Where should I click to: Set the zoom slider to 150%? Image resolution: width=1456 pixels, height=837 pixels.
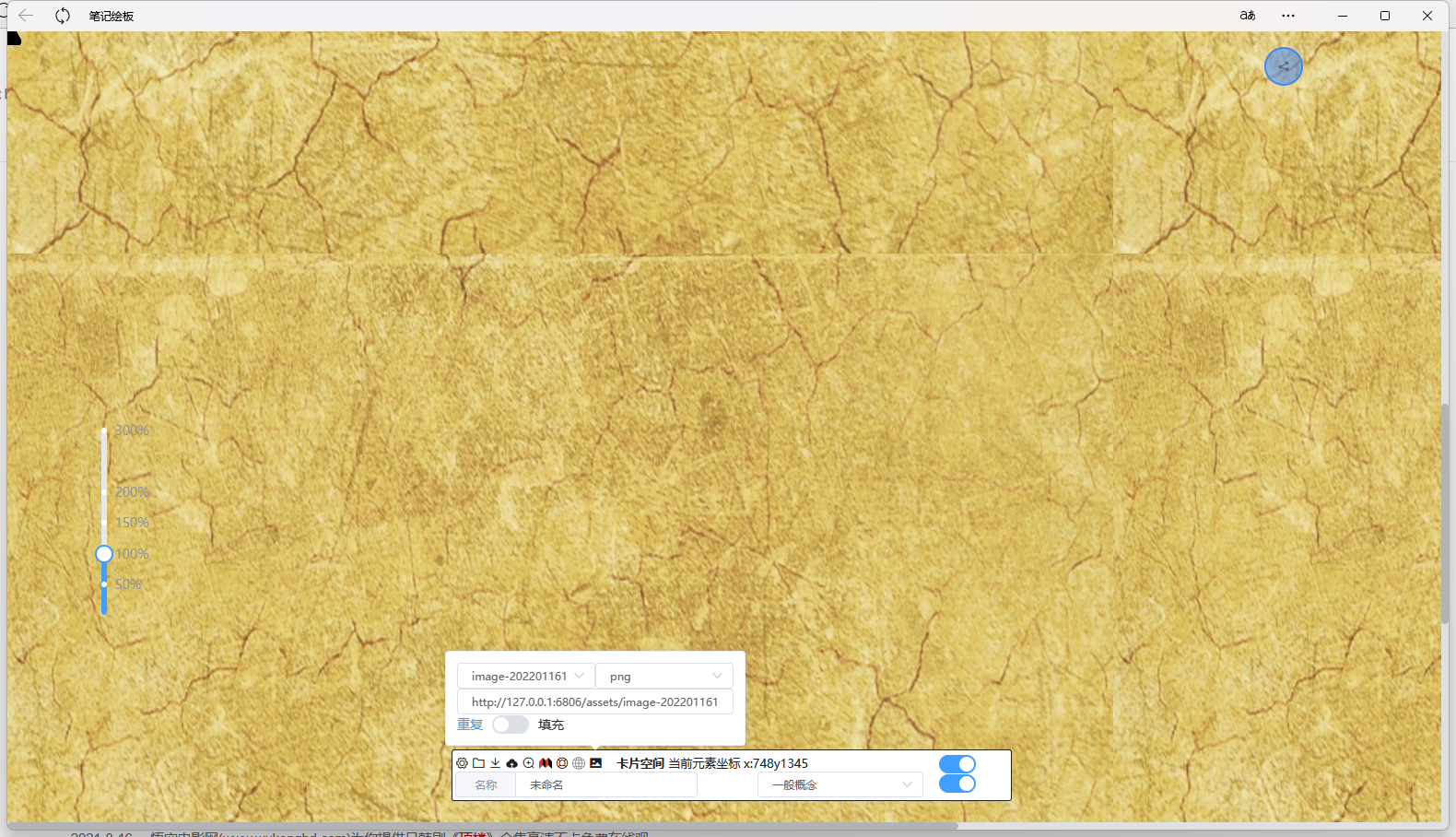(132, 523)
